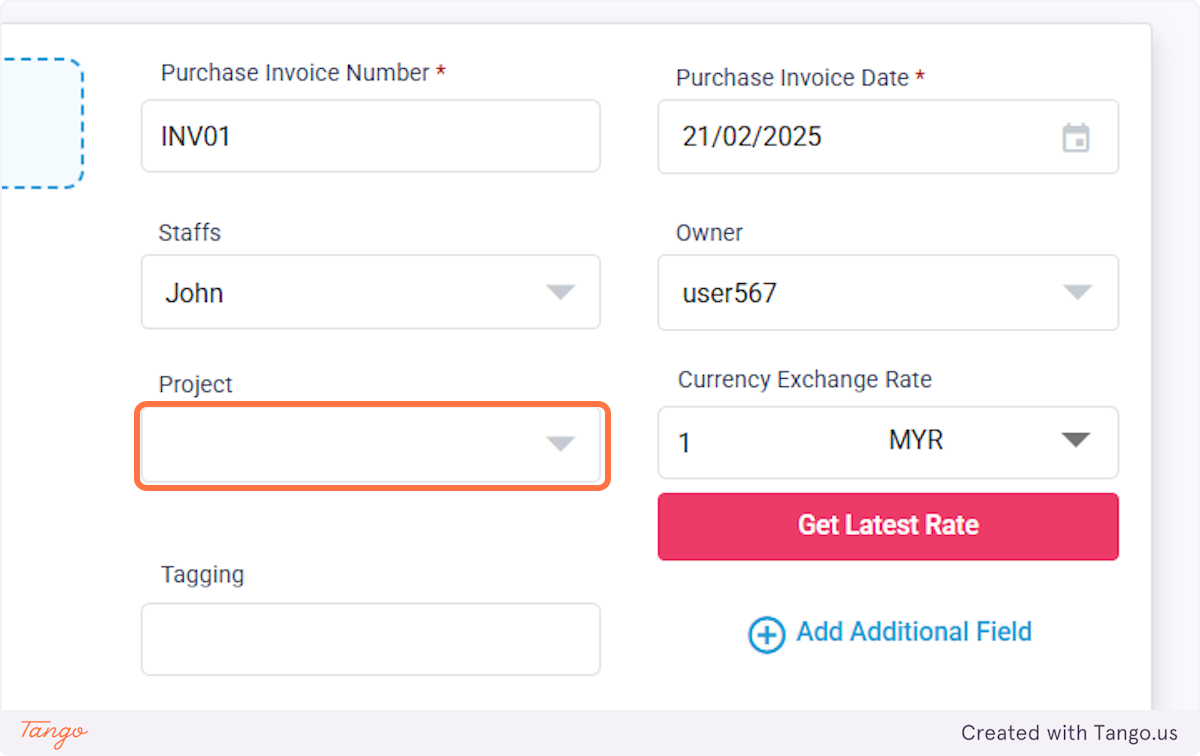Click the plus circle icon for additional field

point(767,634)
